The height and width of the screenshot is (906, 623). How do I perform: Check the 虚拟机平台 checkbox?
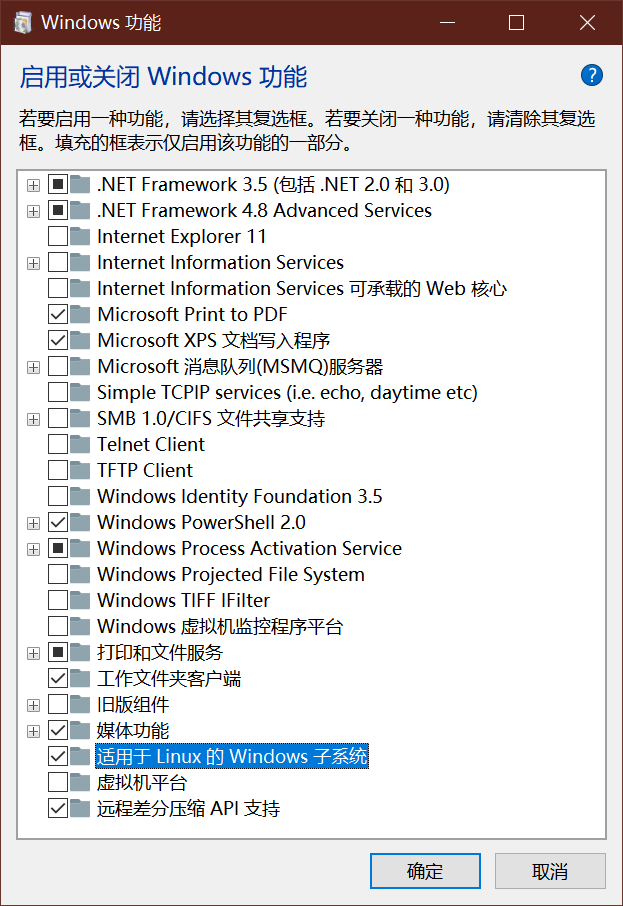tap(58, 782)
